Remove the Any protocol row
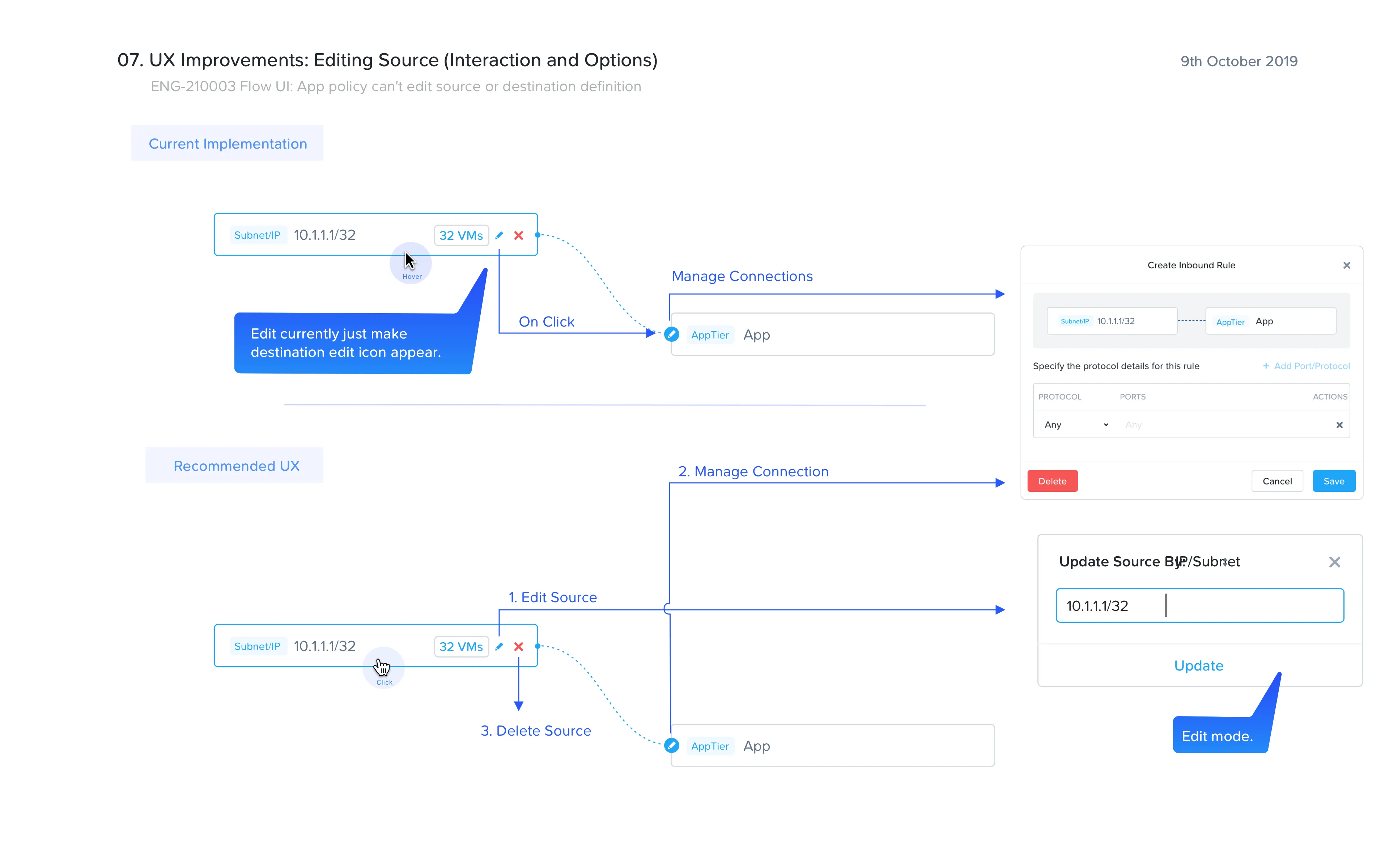 click(x=1339, y=425)
